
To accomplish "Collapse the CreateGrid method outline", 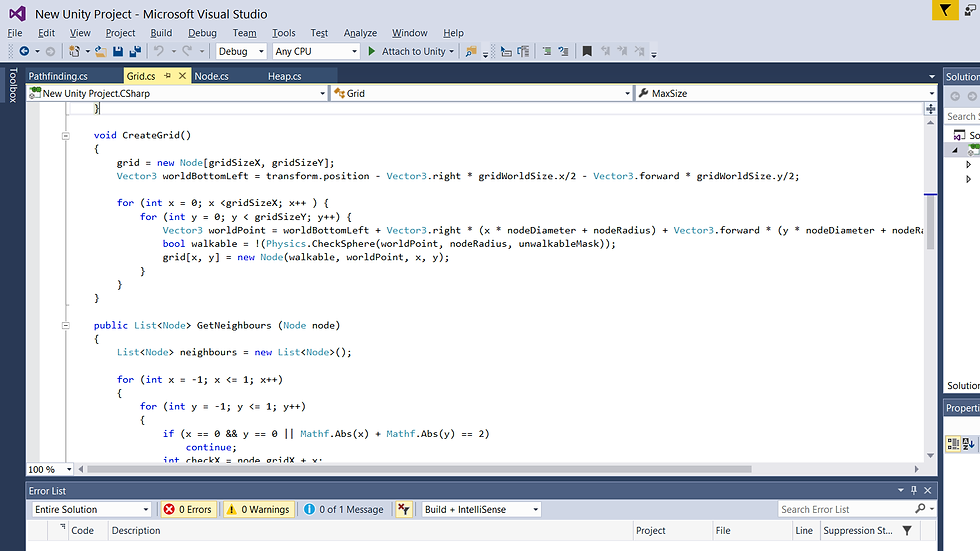I will [x=66, y=136].
